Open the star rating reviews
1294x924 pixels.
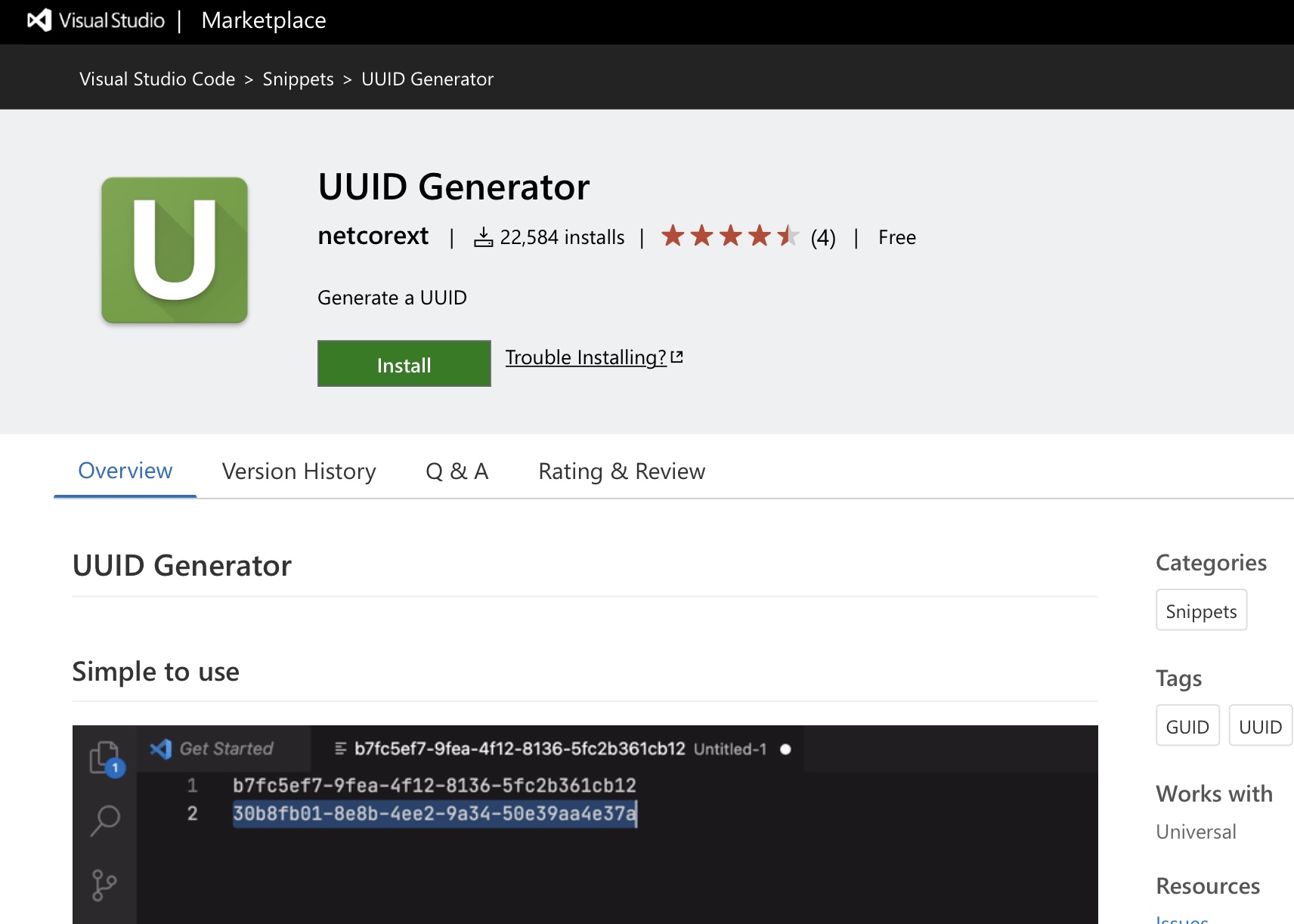tap(730, 236)
